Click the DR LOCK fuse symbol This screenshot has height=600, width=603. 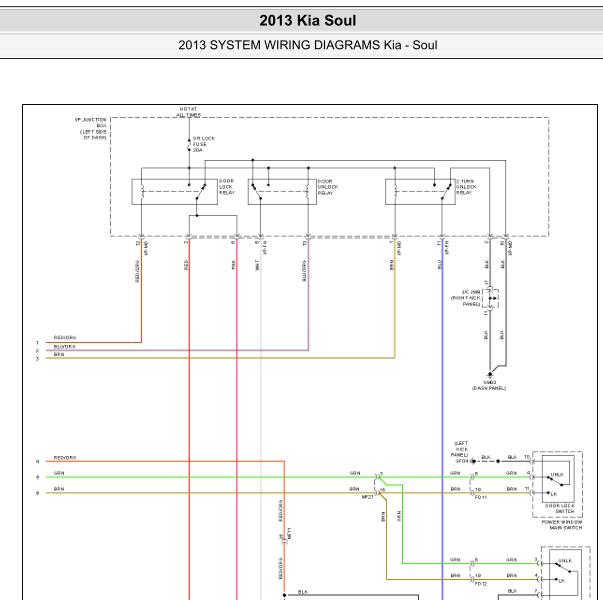[x=189, y=145]
